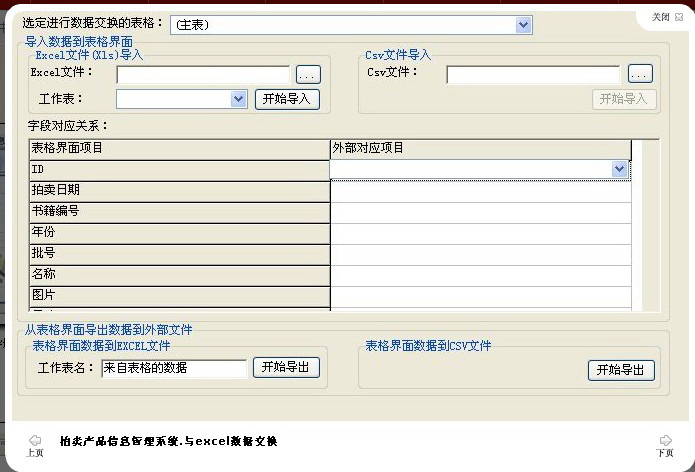
Task: Click external mapping cell for 书籍编号
Action: click(x=481, y=213)
